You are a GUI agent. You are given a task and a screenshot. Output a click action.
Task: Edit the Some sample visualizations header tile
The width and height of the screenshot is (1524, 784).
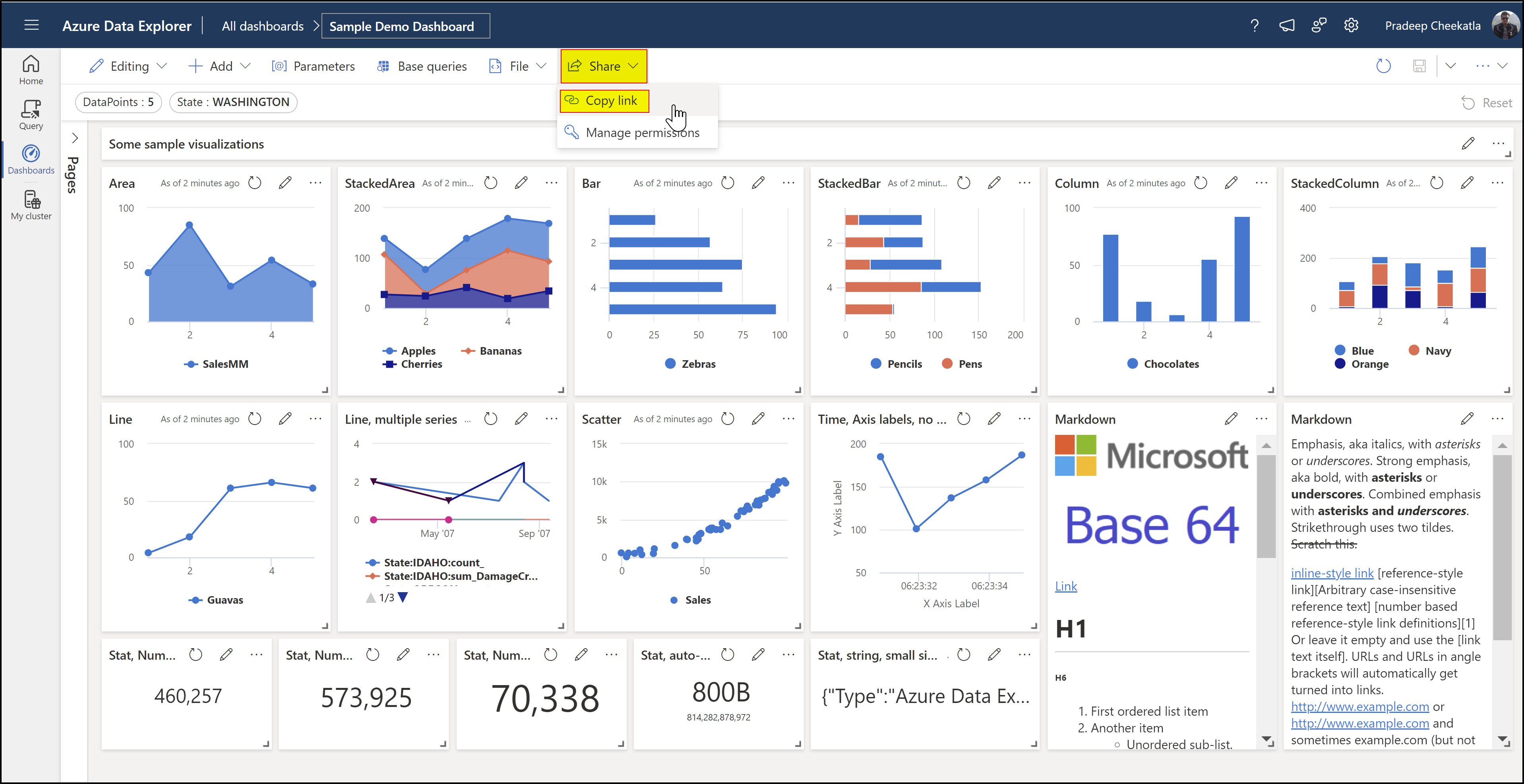tap(1468, 143)
